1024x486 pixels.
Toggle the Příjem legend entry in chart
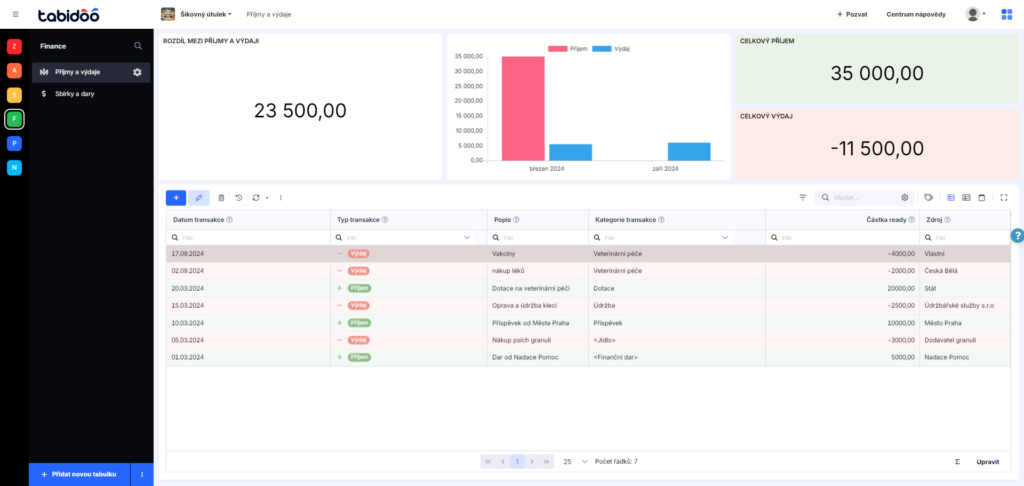[568, 49]
